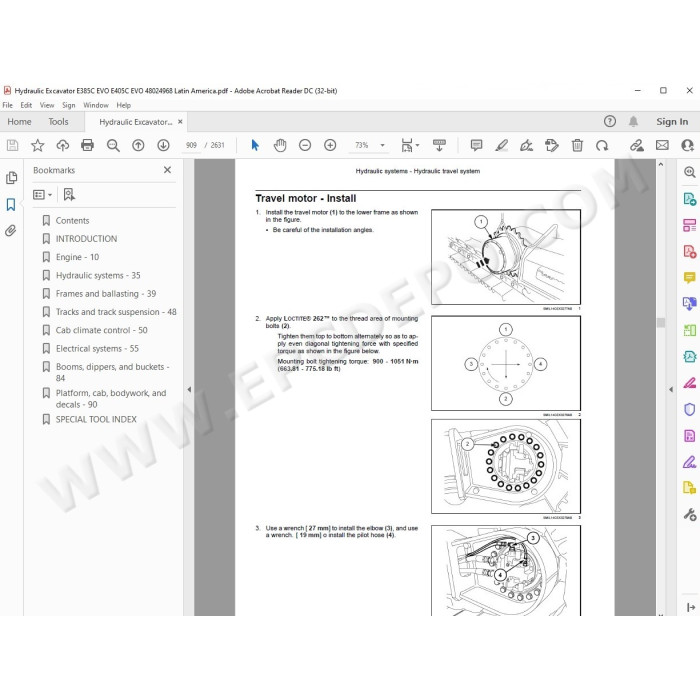700x700 pixels.
Task: Open the Contents bookmark
Action: click(x=72, y=221)
